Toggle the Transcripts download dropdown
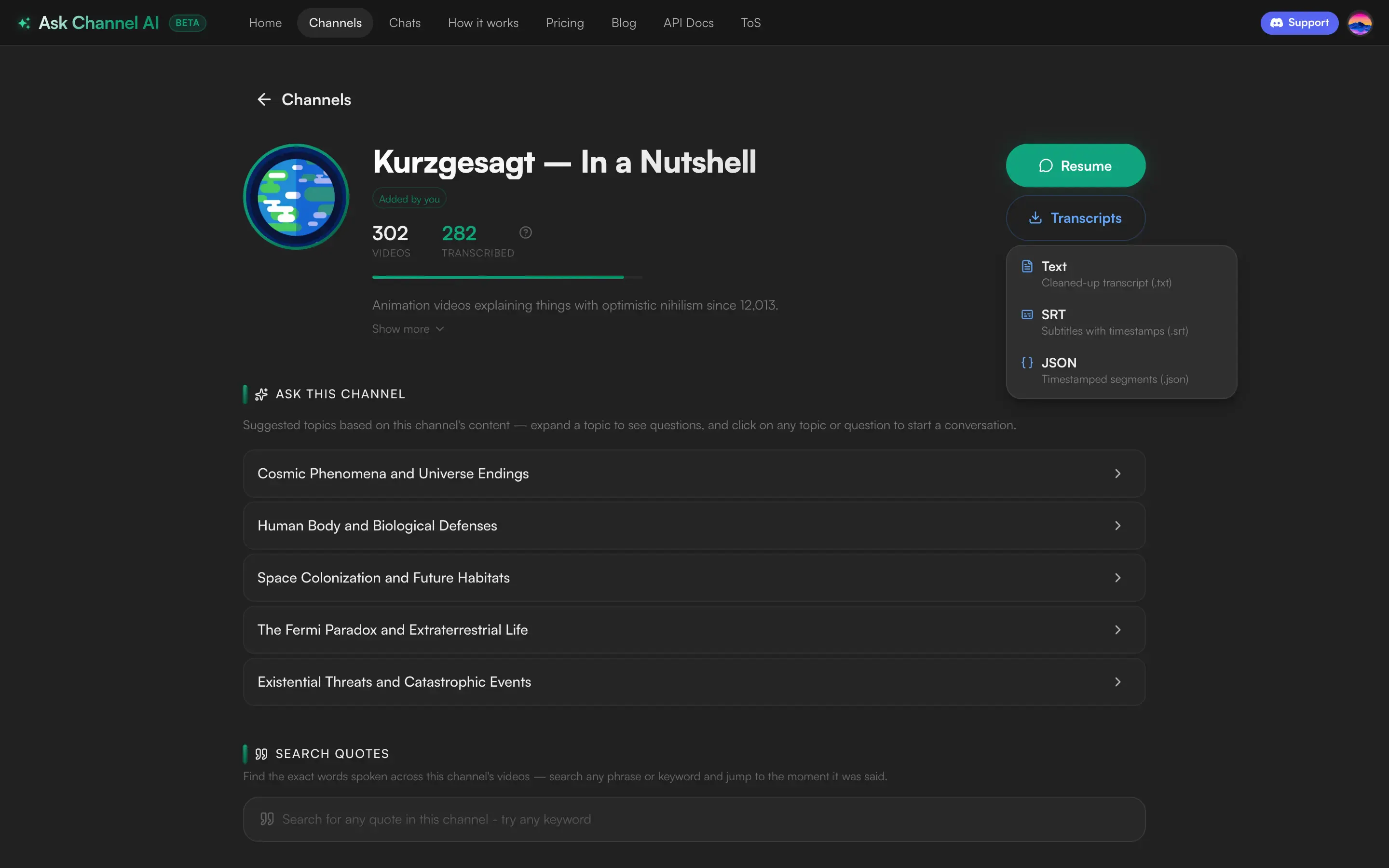The image size is (1389, 868). coord(1076,218)
